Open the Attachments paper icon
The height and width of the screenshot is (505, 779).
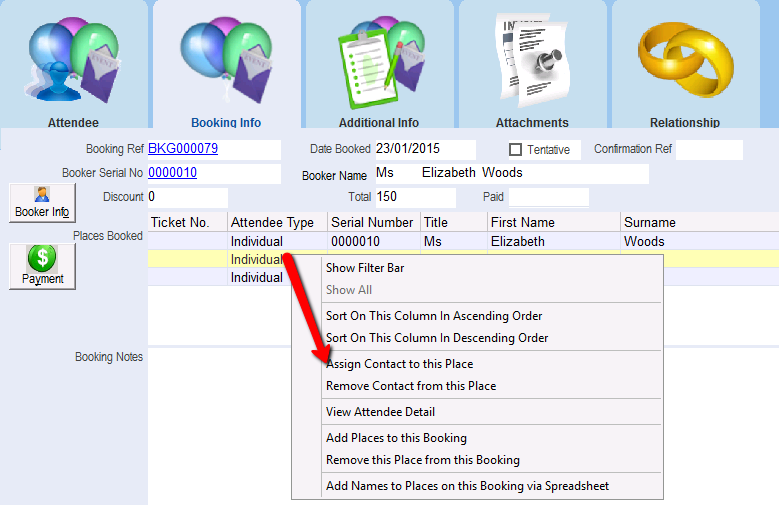[x=532, y=60]
